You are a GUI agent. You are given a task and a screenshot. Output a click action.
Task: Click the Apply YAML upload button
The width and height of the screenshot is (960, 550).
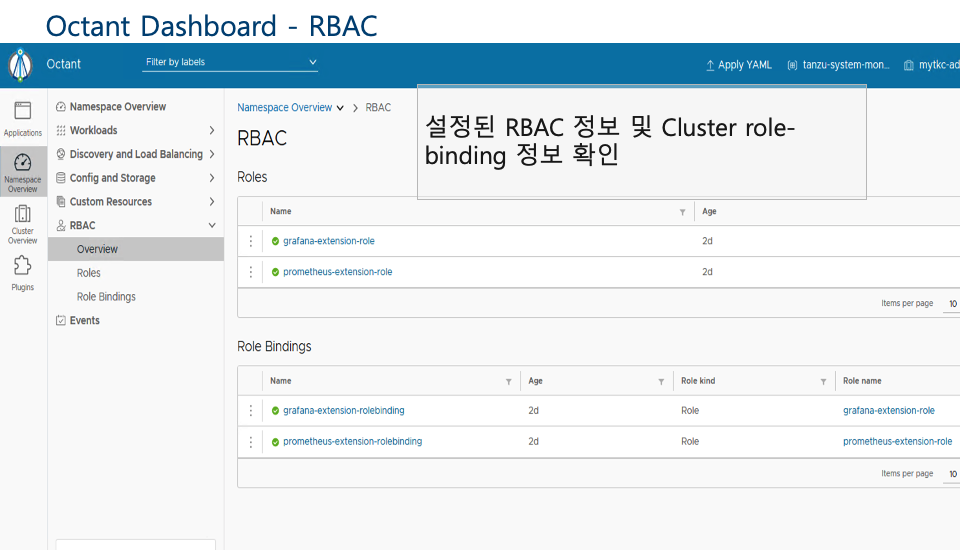tap(738, 65)
